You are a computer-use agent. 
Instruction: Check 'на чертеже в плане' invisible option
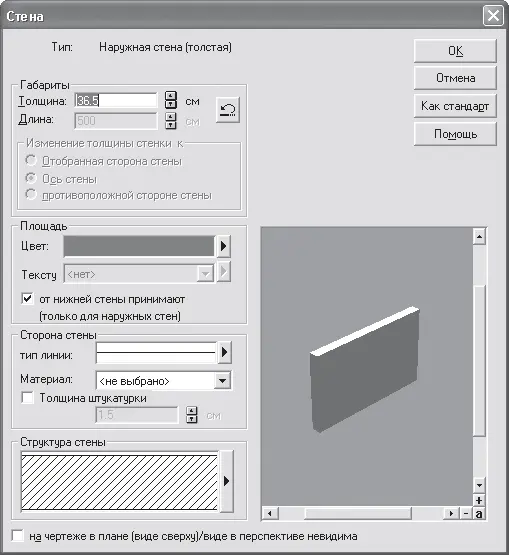pyautogui.click(x=17, y=536)
